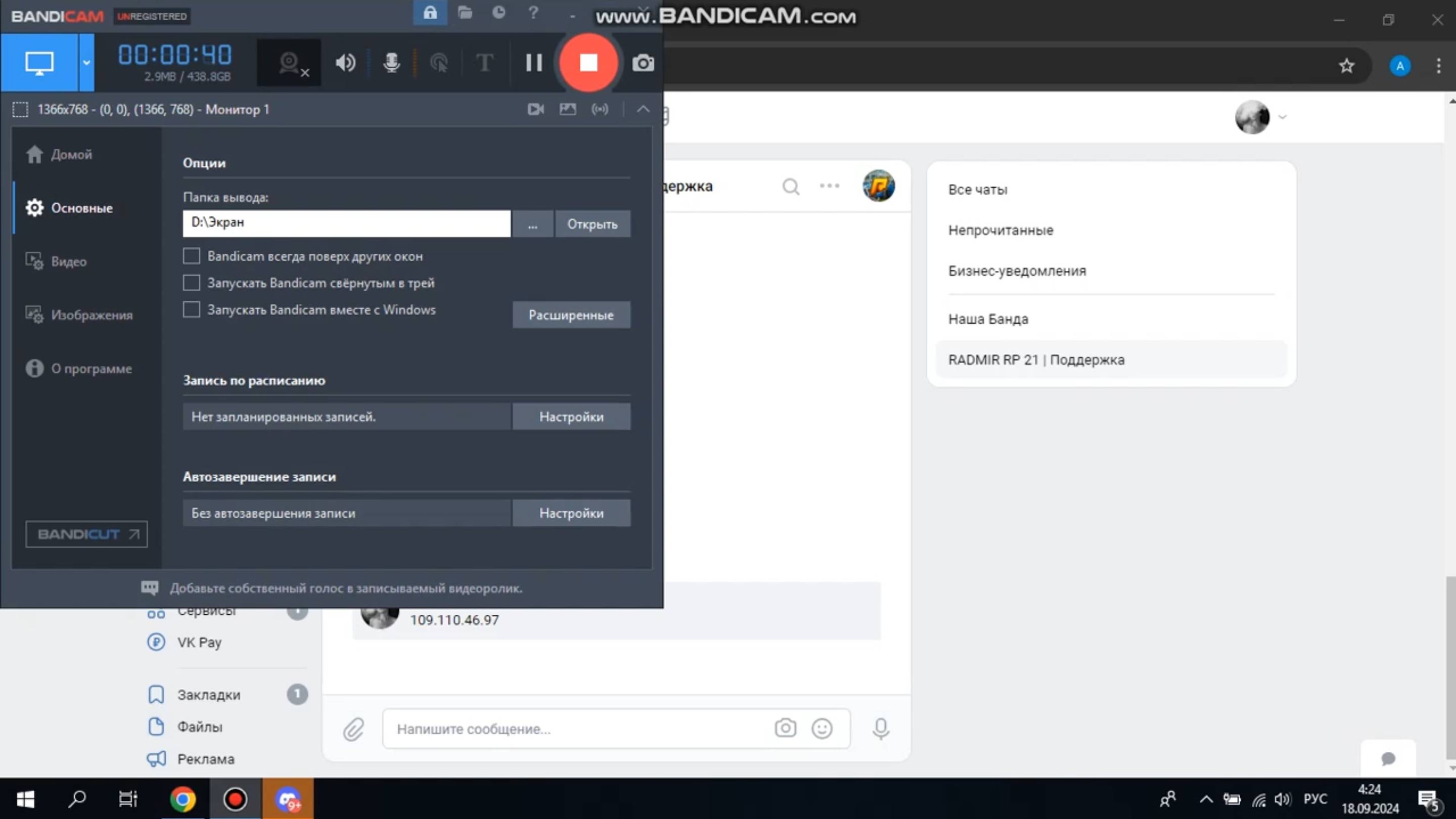Toggle mouse click effects icon

(x=439, y=62)
